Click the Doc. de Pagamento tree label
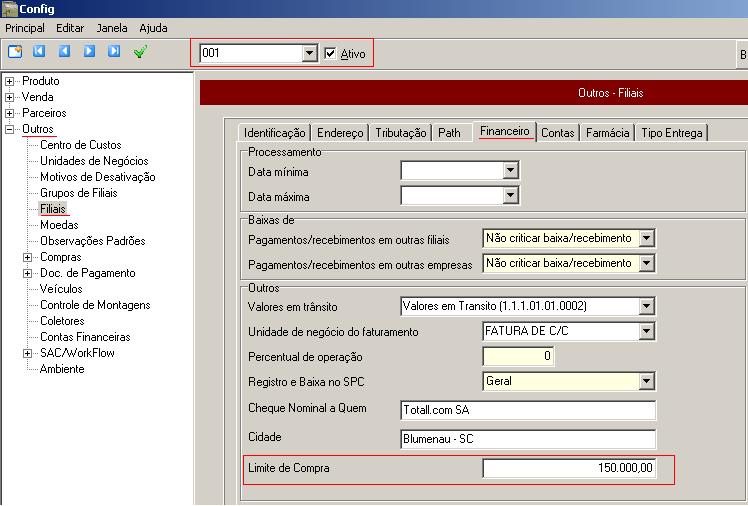This screenshot has height=506, width=748. [88, 273]
